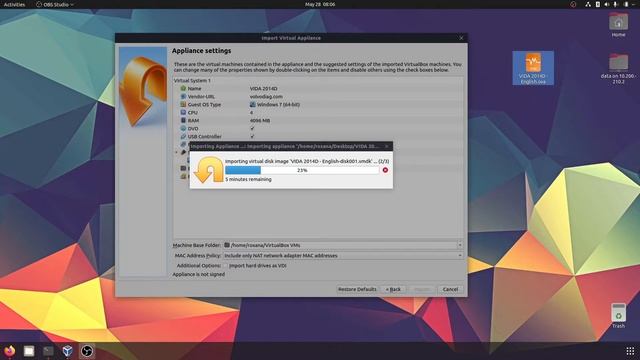Open the network status tray icon
This screenshot has width=640, height=360.
point(588,4)
